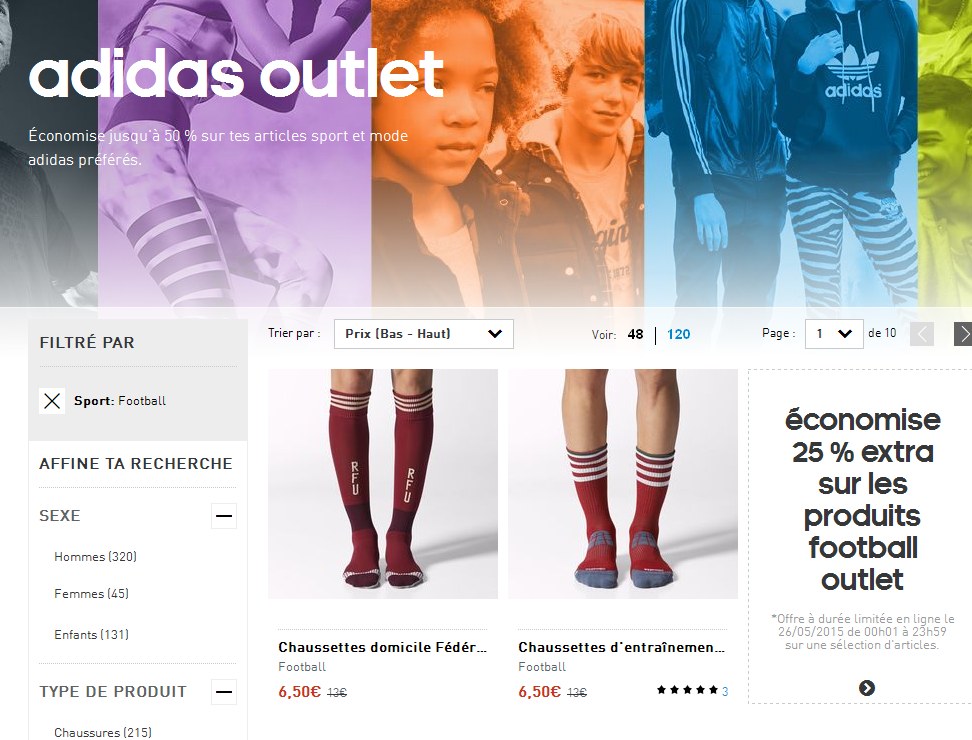Screen dimensions: 972x740
Task: Open the page number dropdown
Action: [834, 334]
